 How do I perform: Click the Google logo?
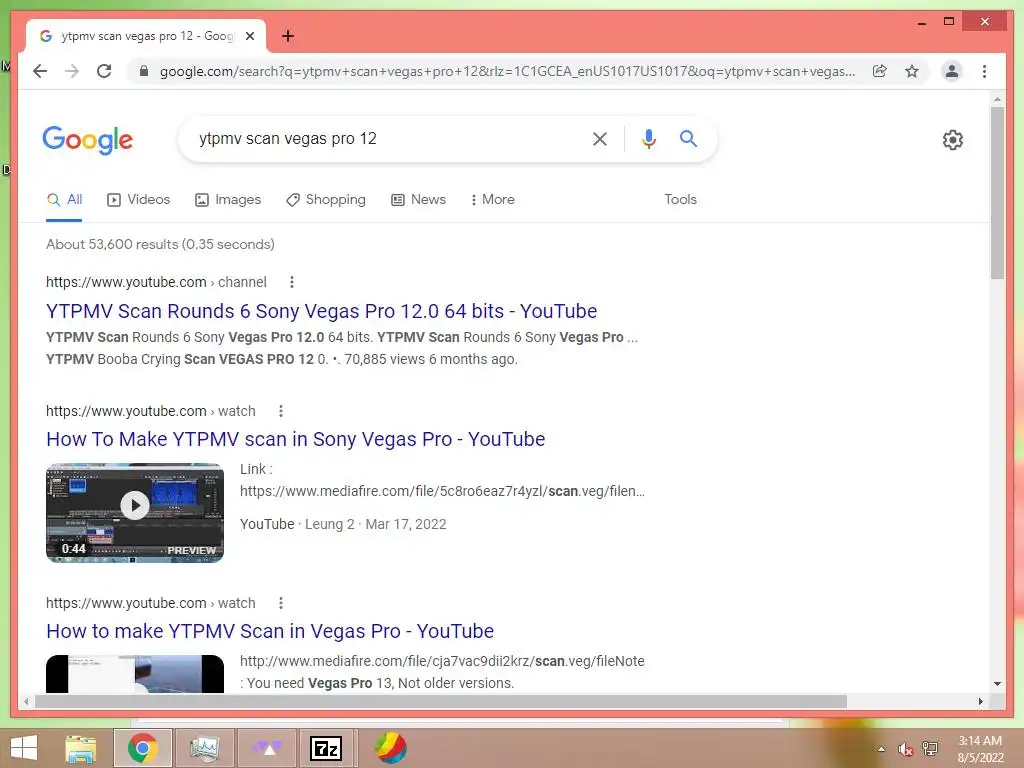click(88, 140)
